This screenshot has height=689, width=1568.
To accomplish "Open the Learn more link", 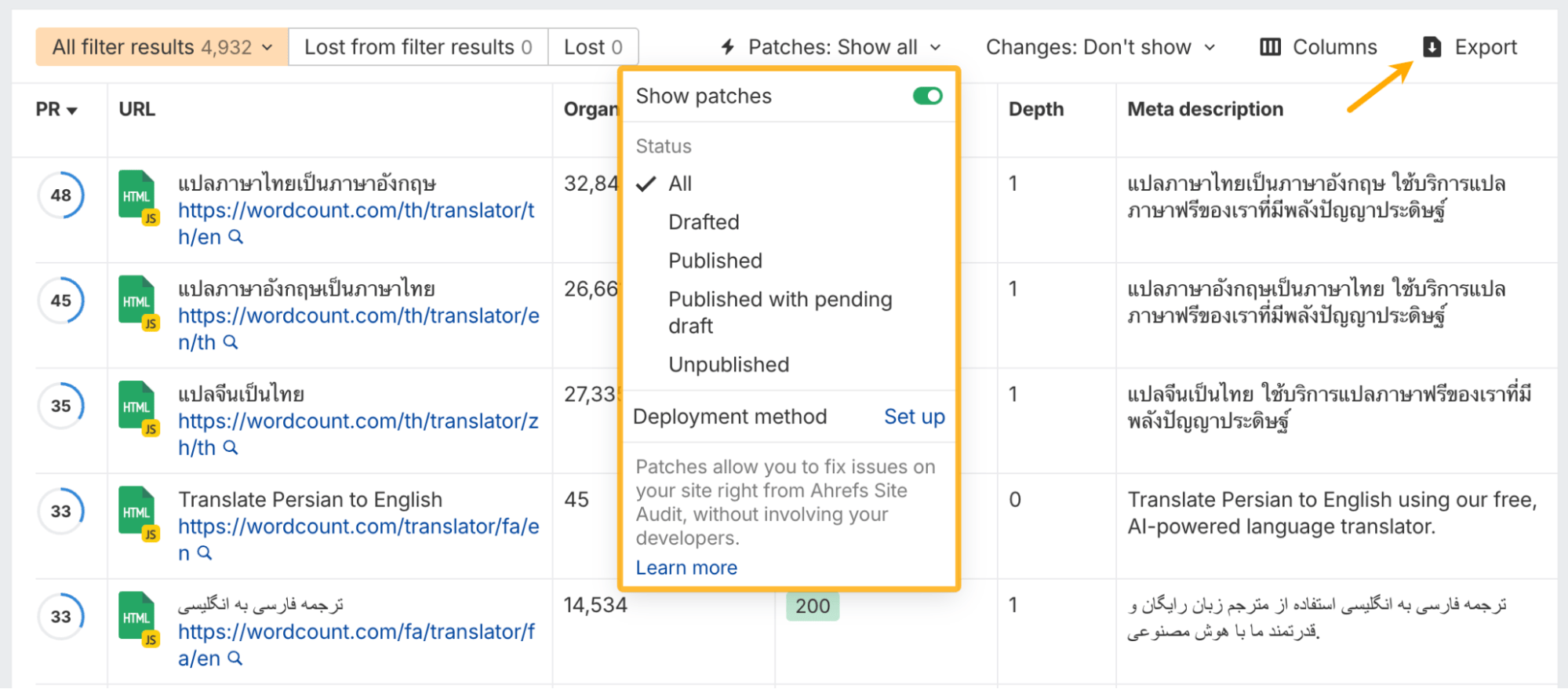I will (686, 567).
